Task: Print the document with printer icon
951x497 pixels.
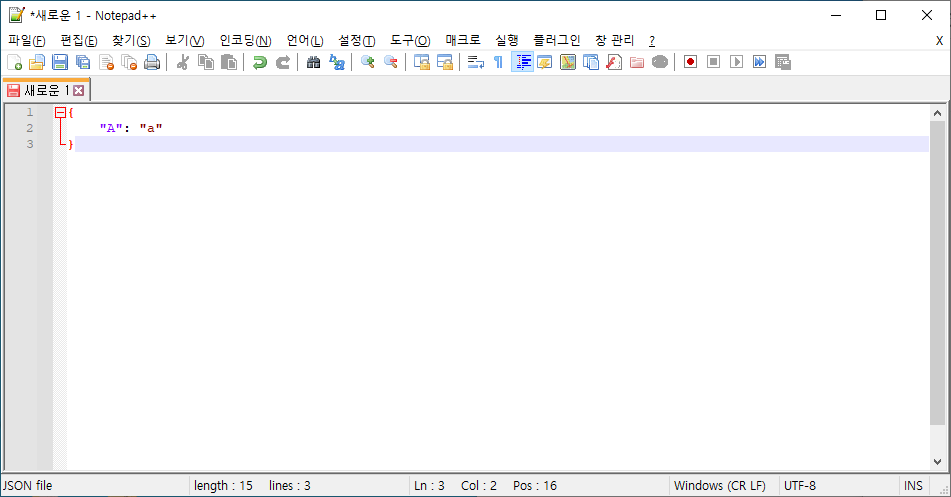Action: pos(152,62)
